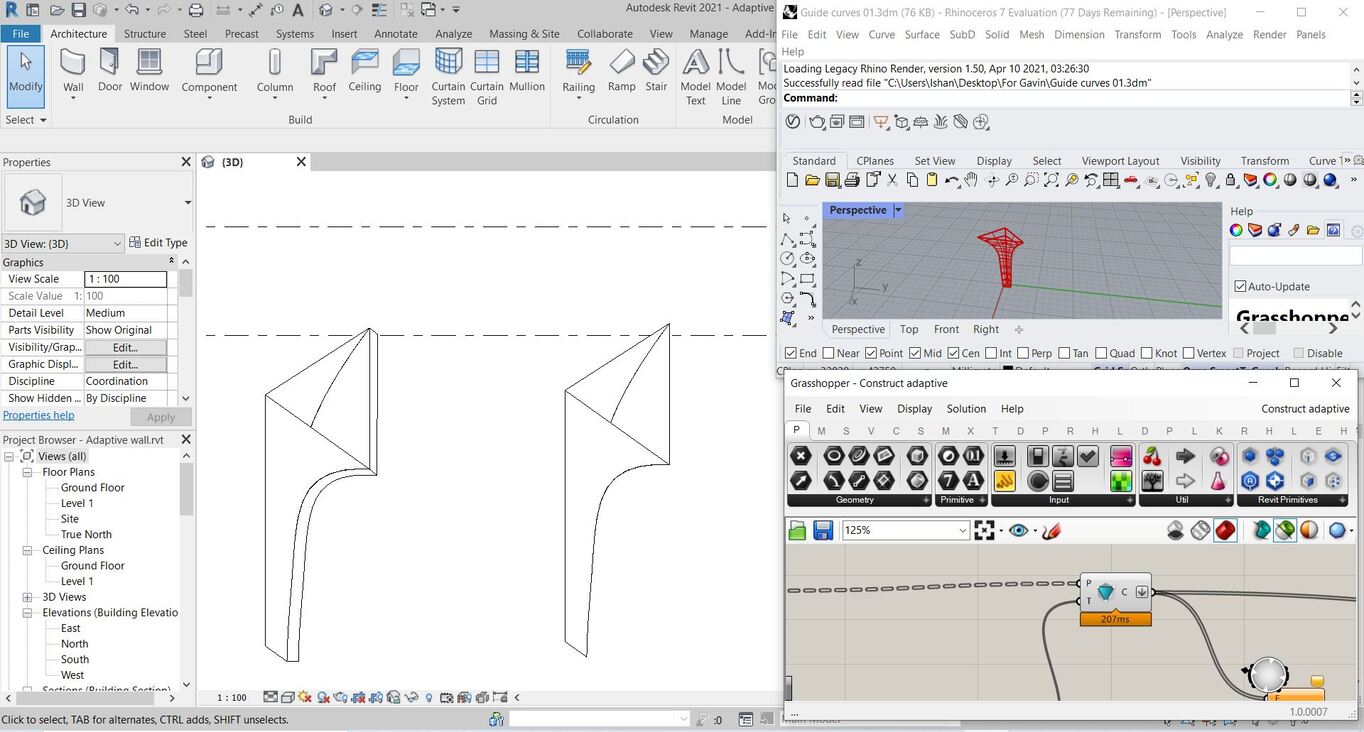Select the Top viewport tab in Rhino
The width and height of the screenshot is (1364, 732).
point(908,329)
